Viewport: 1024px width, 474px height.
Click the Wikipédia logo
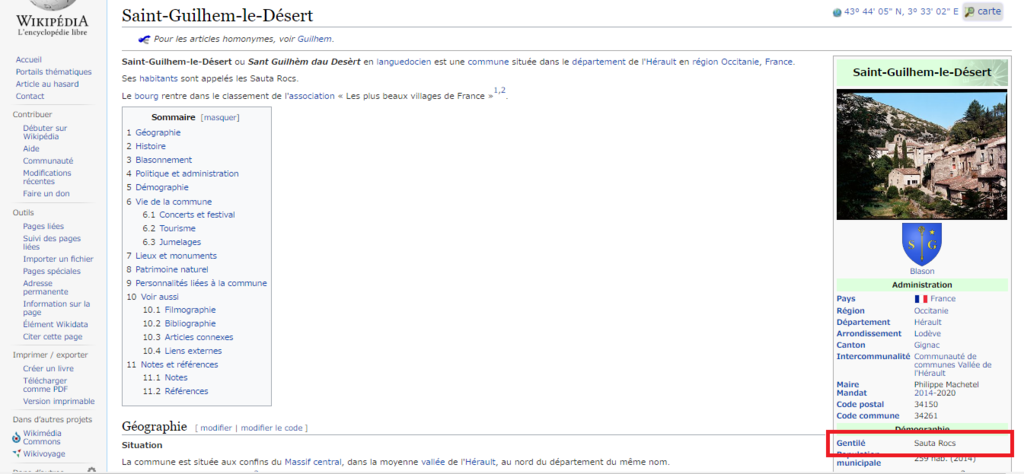(52, 20)
